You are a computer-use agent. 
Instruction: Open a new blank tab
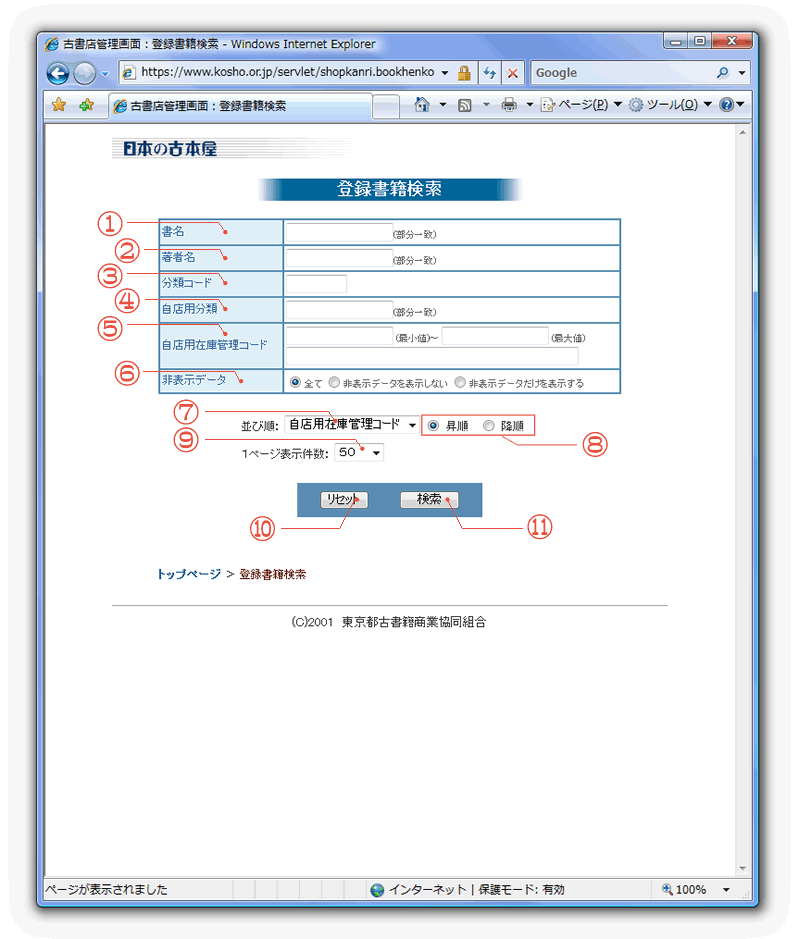point(386,107)
